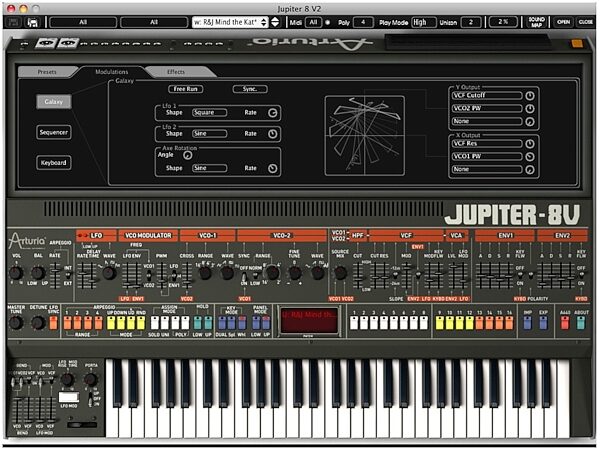The height and width of the screenshot is (450, 600).
Task: Turn the Y Output VCF Cutoff amount knob
Action: 530,96
